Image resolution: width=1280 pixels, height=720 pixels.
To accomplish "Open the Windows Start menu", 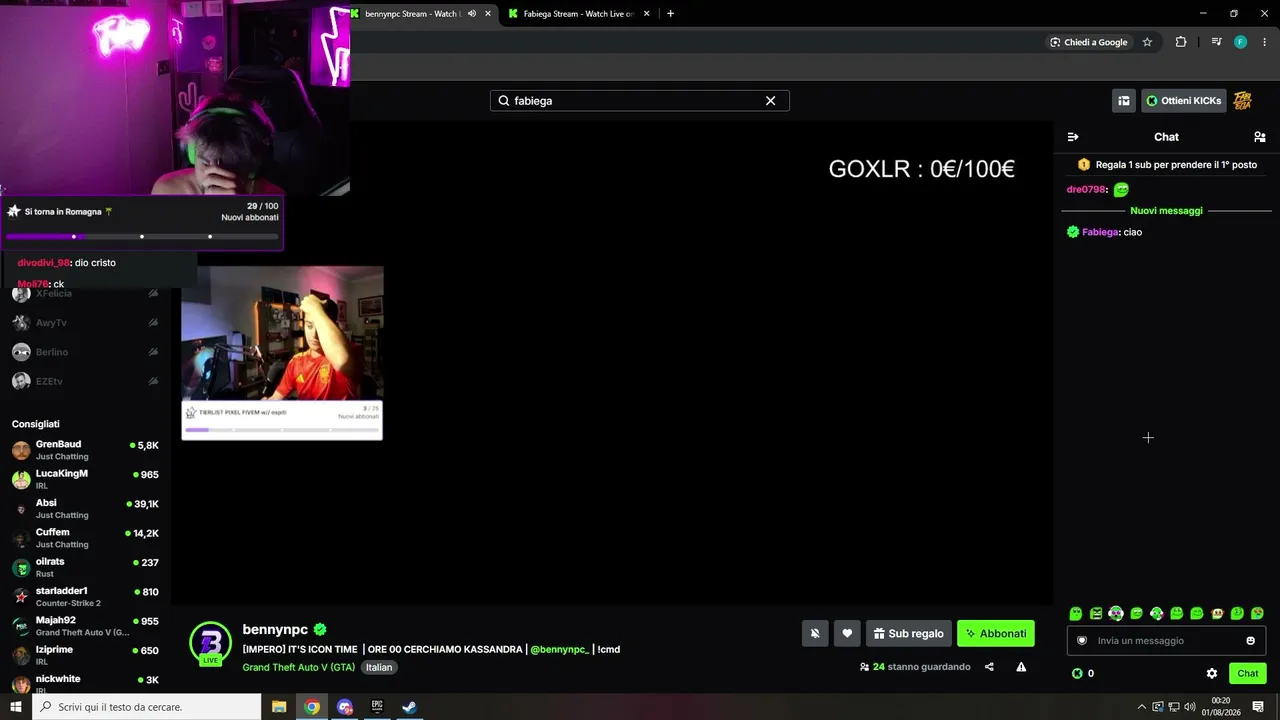I will point(16,707).
